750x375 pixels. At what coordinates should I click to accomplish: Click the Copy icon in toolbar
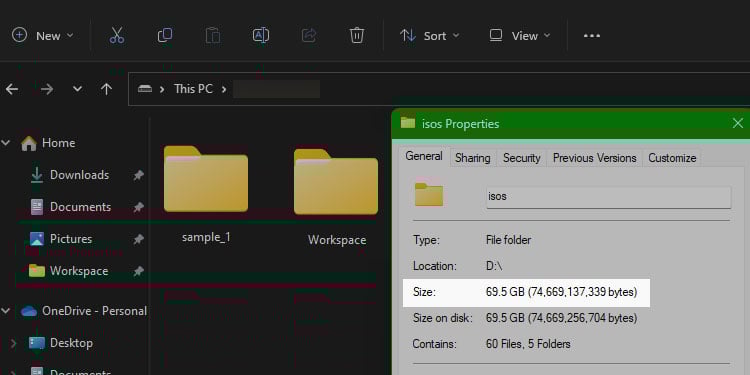[165, 35]
